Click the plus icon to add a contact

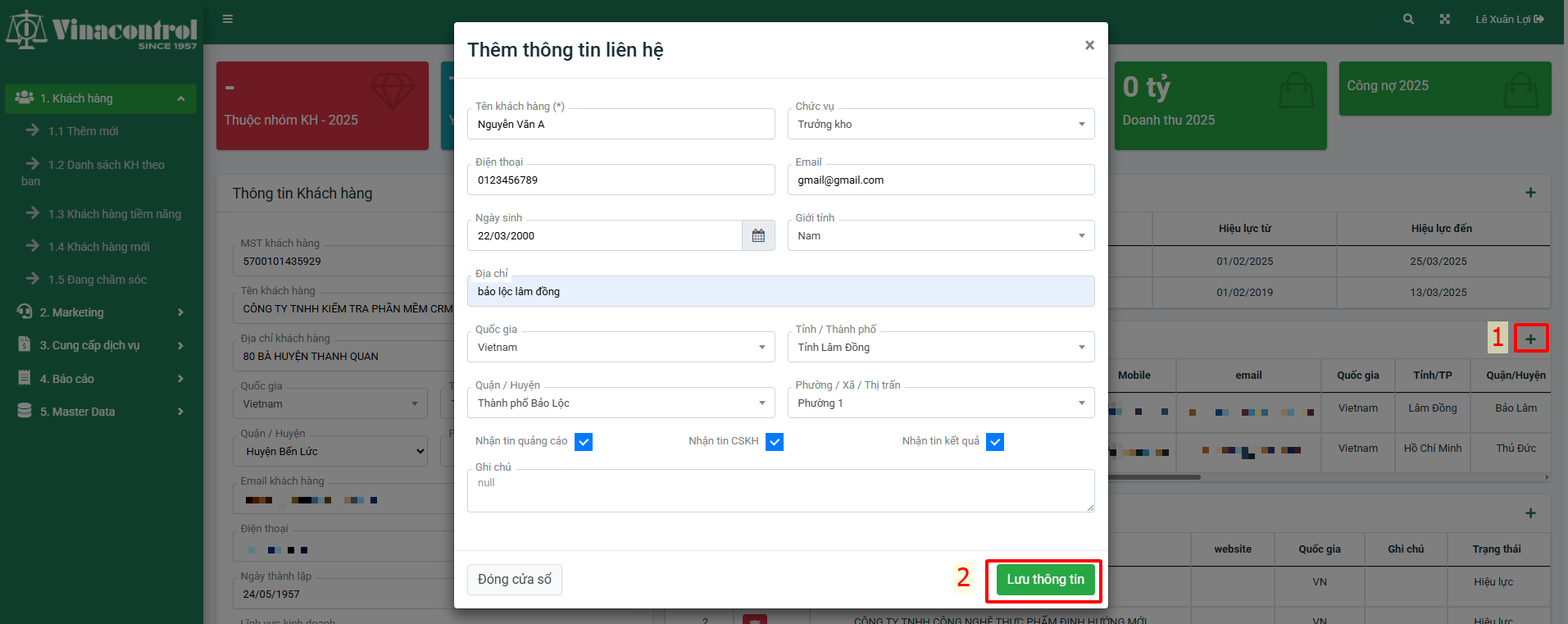click(1530, 339)
